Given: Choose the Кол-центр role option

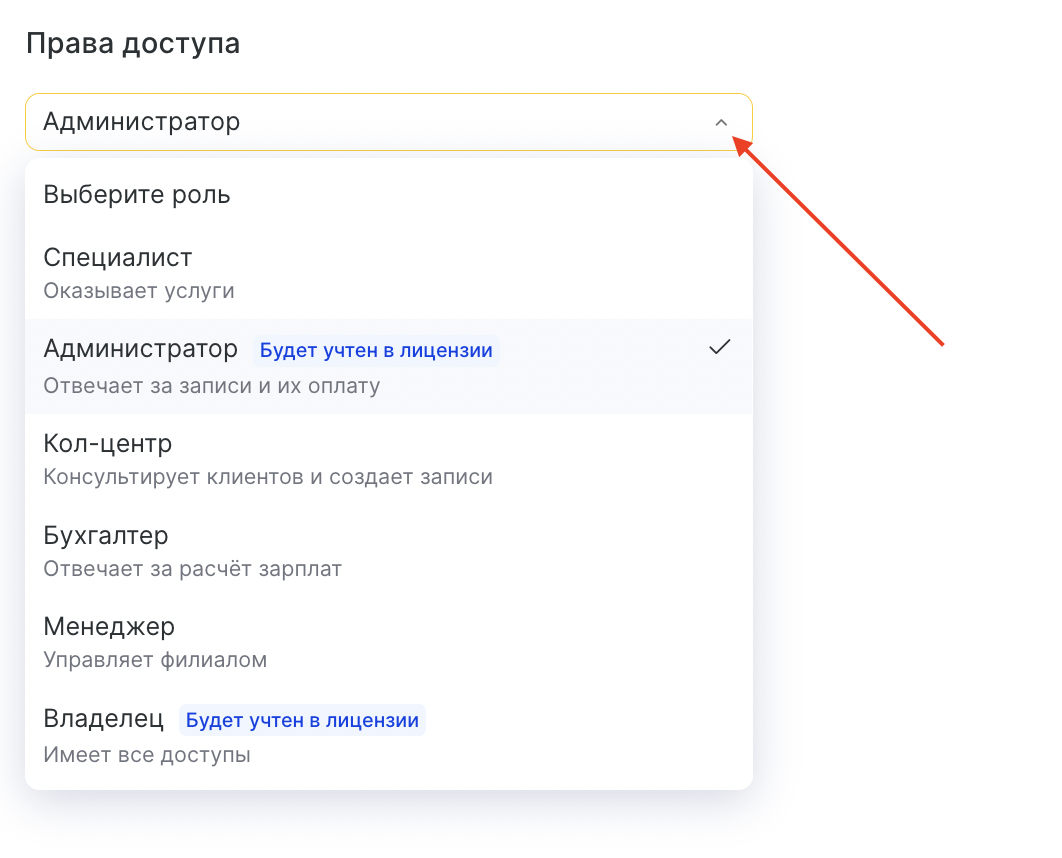Looking at the screenshot, I should tap(108, 443).
